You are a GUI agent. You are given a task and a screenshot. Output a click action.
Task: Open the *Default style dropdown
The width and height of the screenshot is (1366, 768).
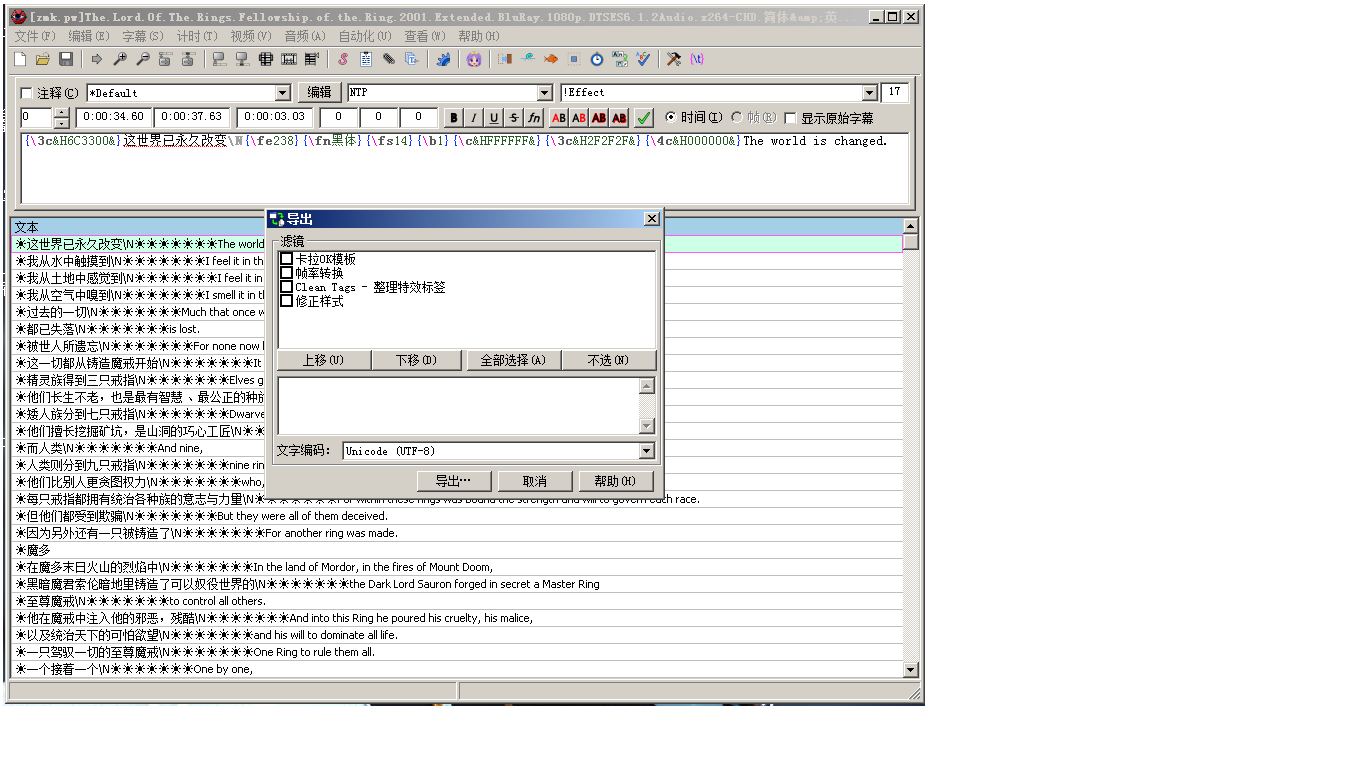[x=283, y=93]
